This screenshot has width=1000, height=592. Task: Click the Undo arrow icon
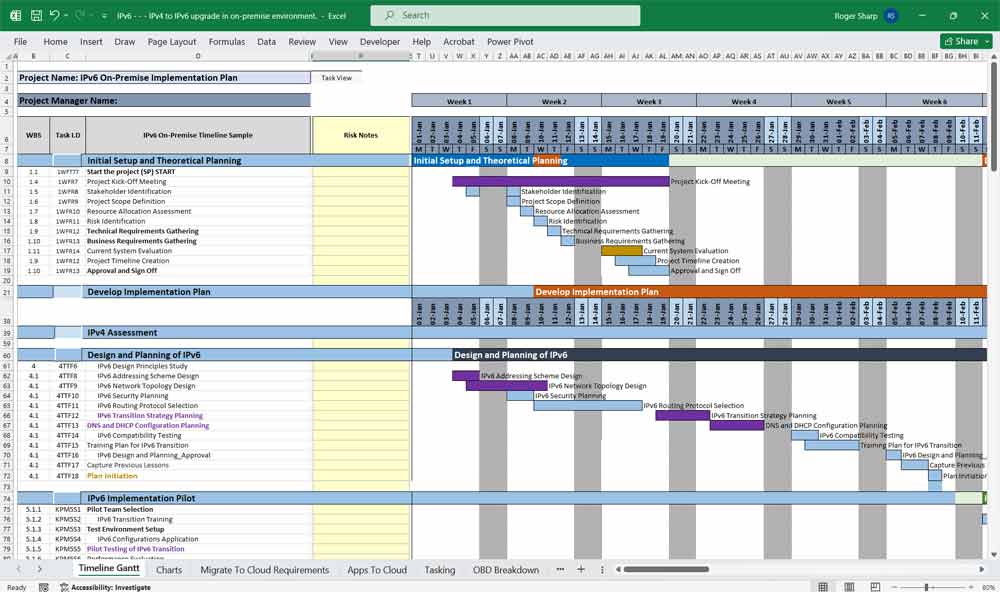click(x=54, y=16)
